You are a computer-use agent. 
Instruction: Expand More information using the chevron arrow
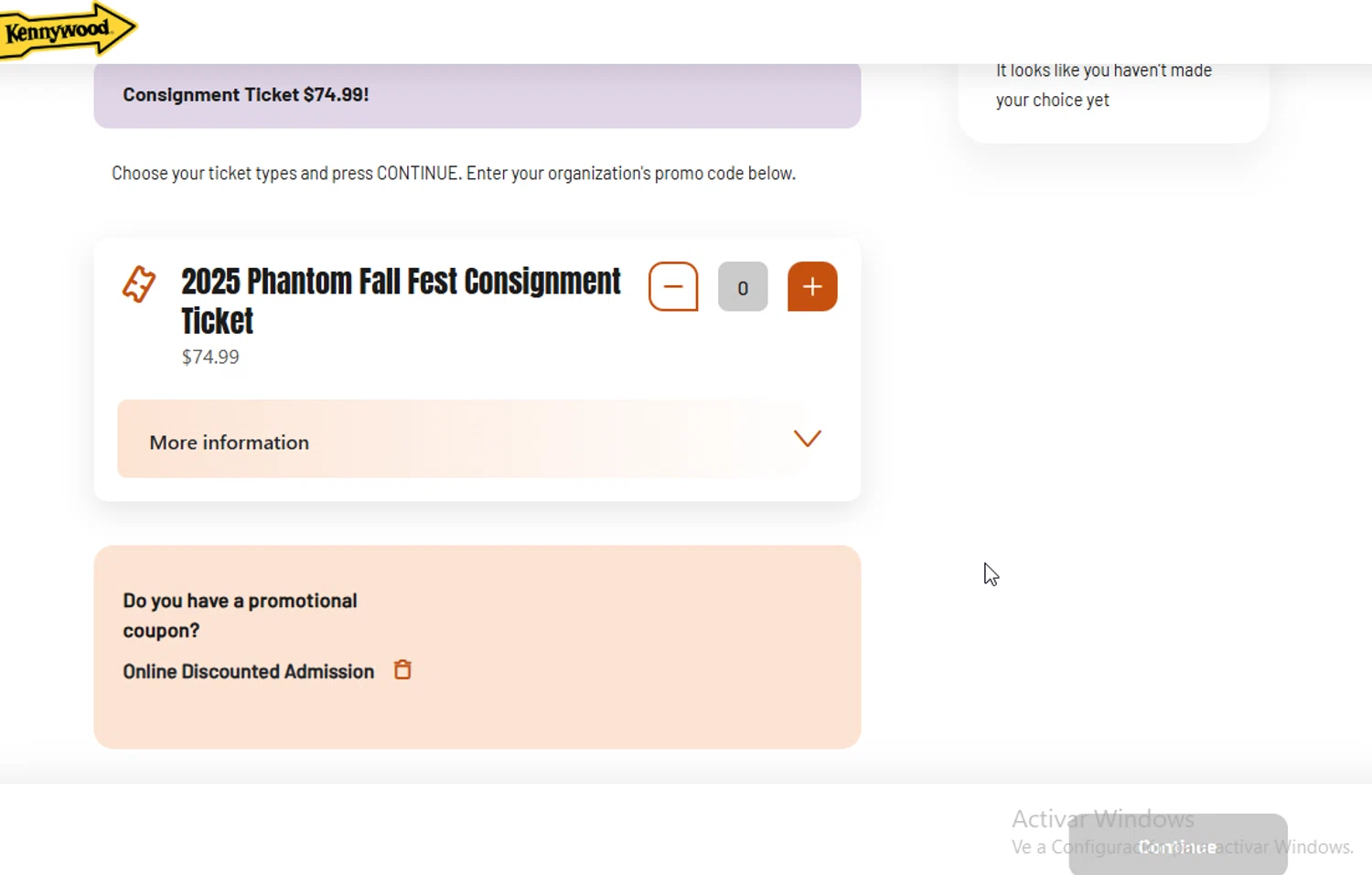pos(807,439)
